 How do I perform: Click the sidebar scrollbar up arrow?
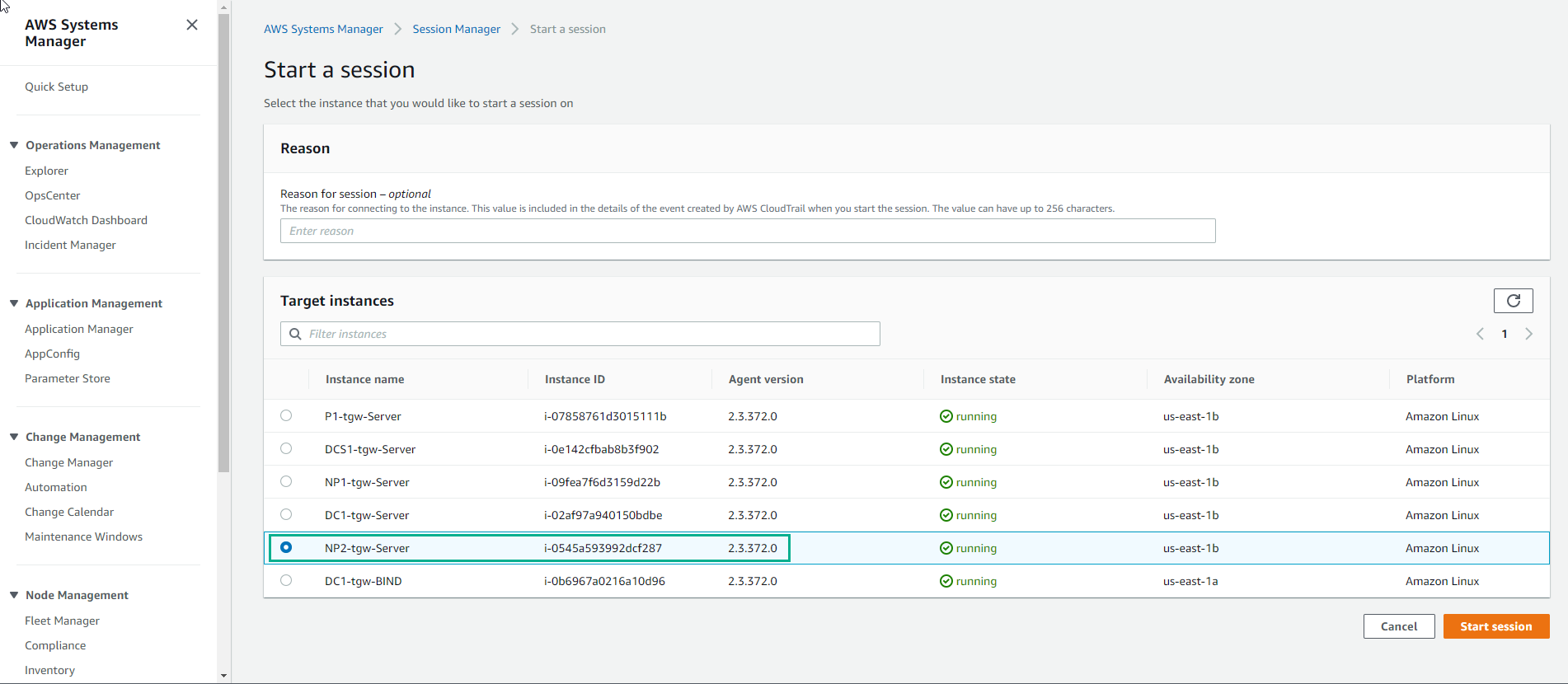click(x=223, y=7)
